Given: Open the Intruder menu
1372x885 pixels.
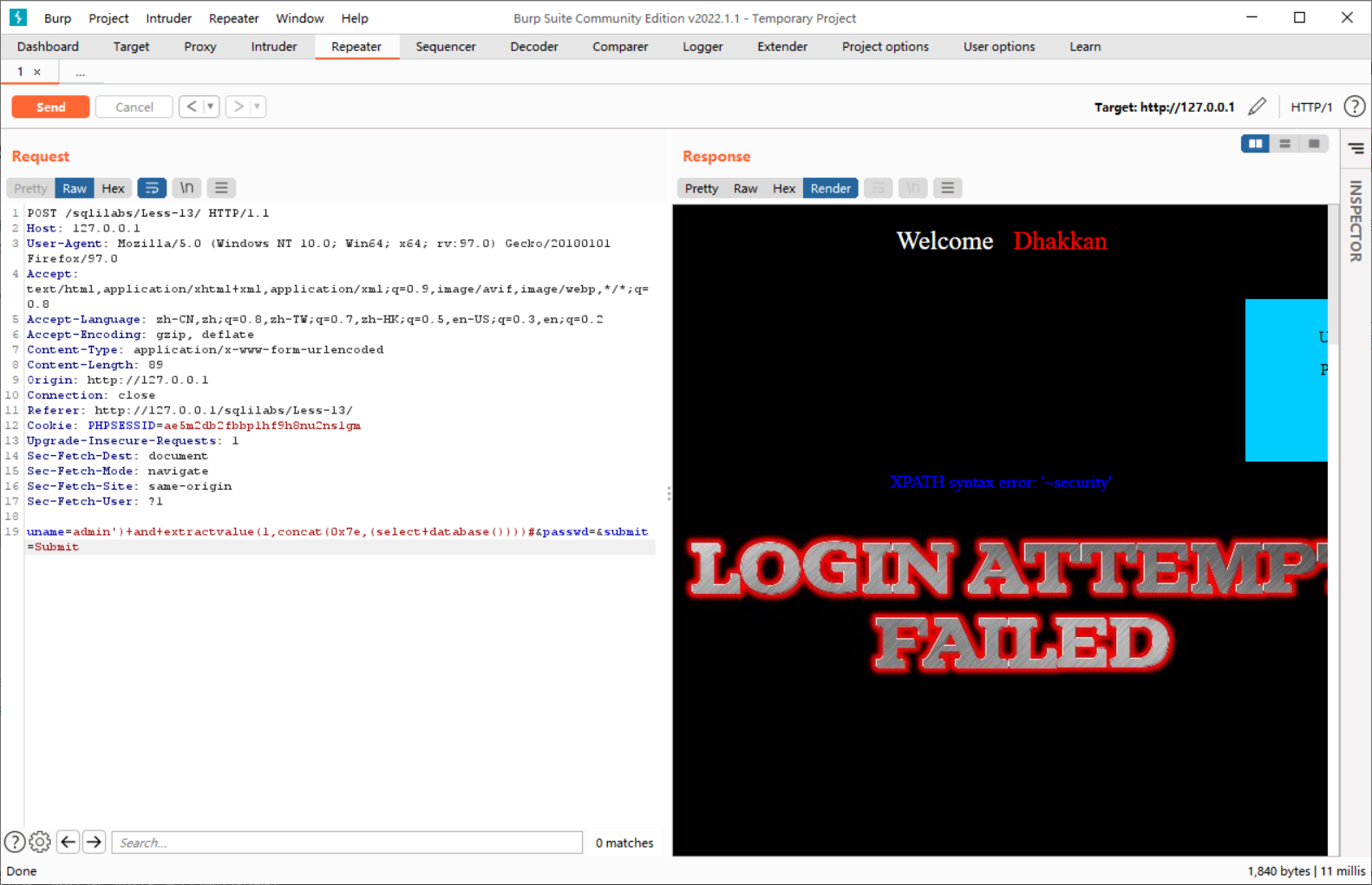Looking at the screenshot, I should tap(168, 18).
